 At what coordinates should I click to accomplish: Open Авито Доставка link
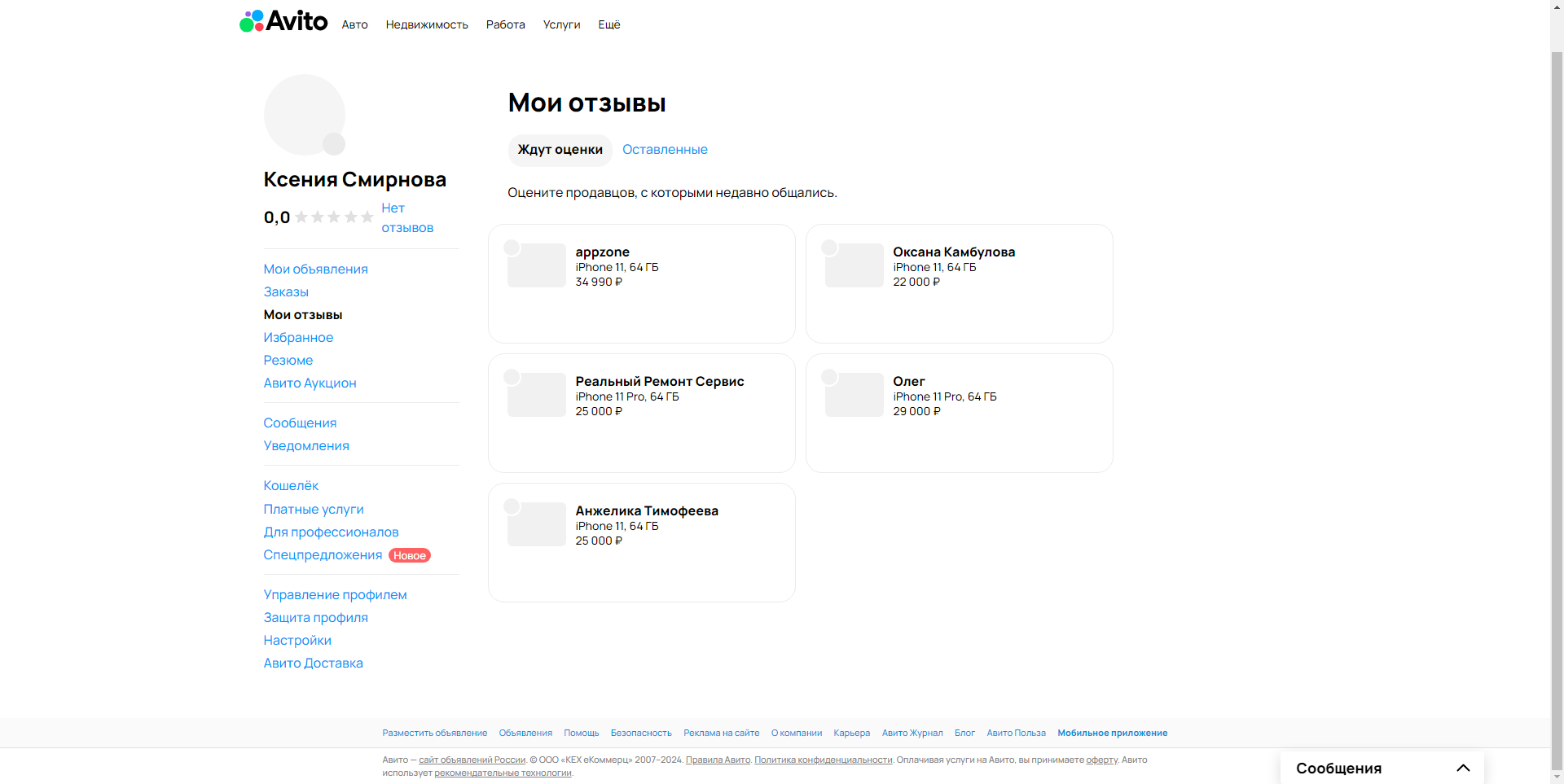[313, 663]
